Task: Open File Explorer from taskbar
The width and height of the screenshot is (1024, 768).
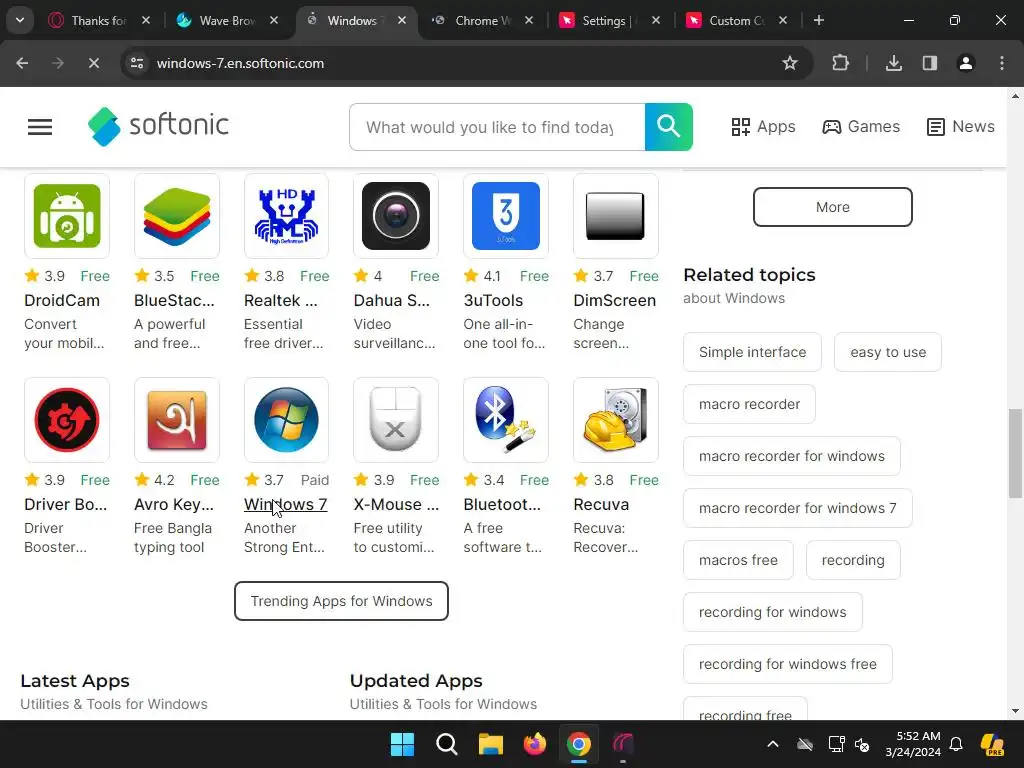Action: click(x=490, y=744)
